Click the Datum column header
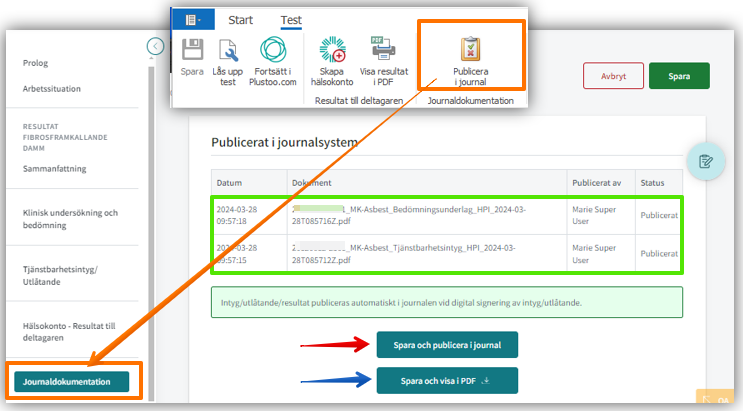Viewport: 743px width, 411px height. pos(229,183)
